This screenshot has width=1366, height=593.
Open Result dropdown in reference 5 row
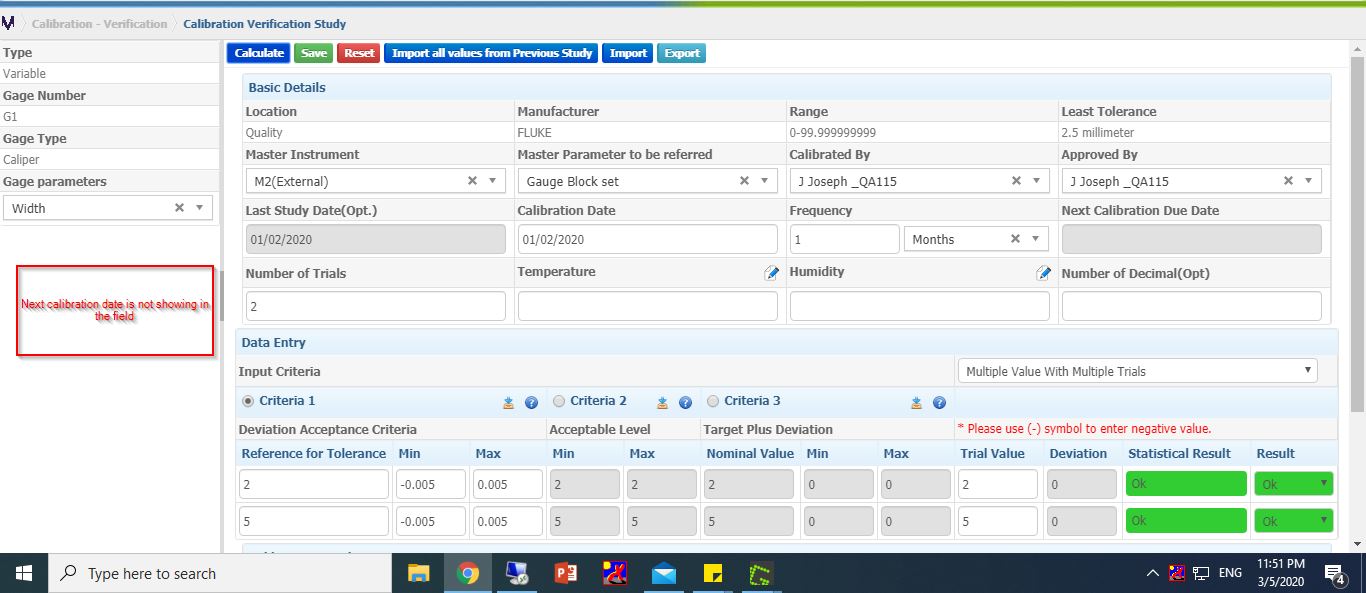pyautogui.click(x=1293, y=521)
